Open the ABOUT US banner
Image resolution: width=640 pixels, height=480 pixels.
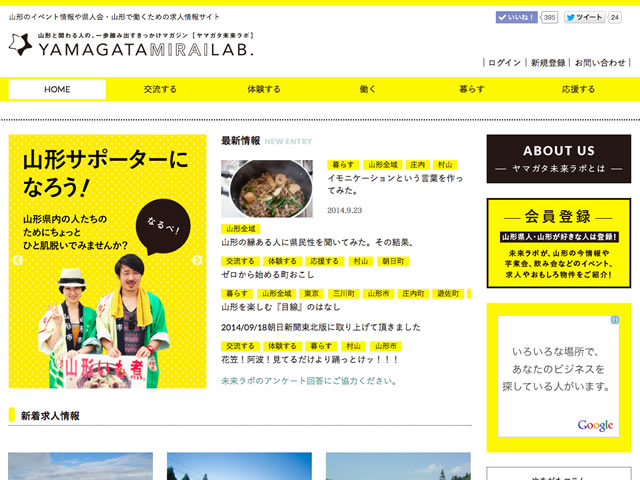click(x=559, y=159)
